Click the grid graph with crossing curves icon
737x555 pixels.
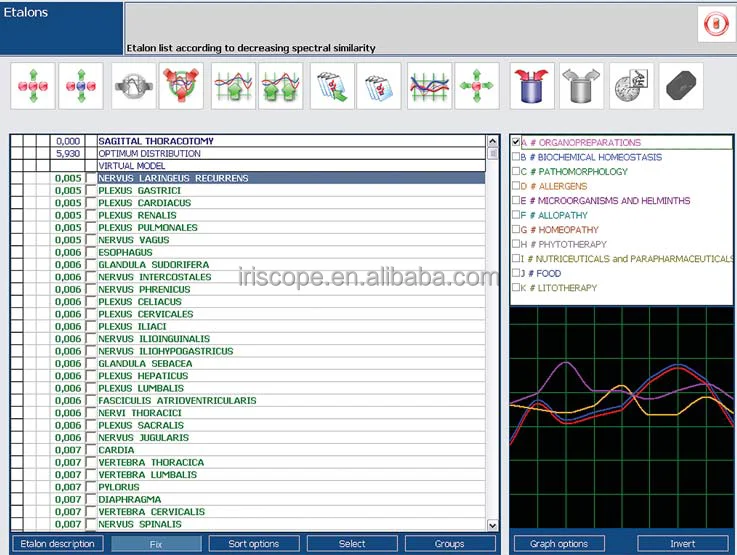(428, 87)
